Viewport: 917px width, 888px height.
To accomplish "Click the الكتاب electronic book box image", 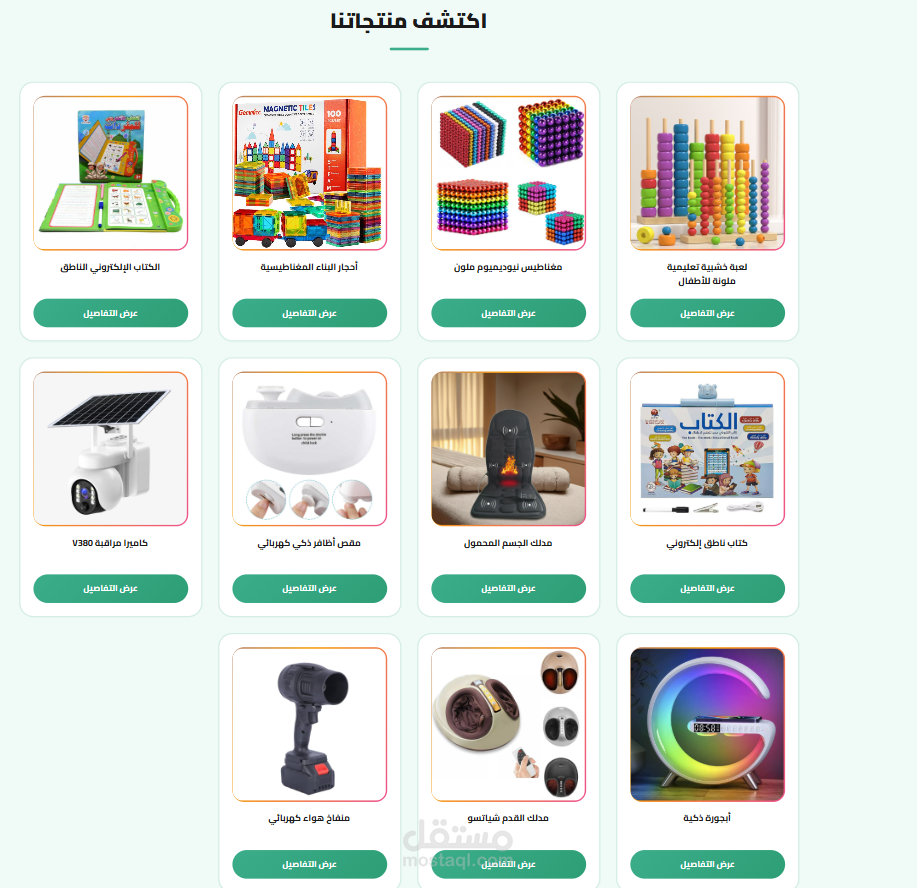I will coord(707,449).
